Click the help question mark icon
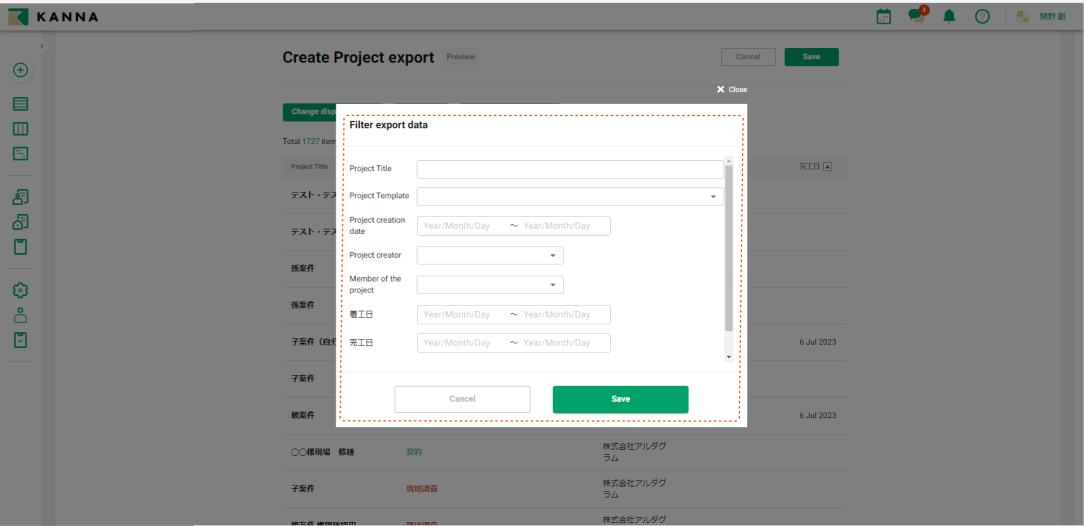The image size is (1084, 526). click(982, 16)
